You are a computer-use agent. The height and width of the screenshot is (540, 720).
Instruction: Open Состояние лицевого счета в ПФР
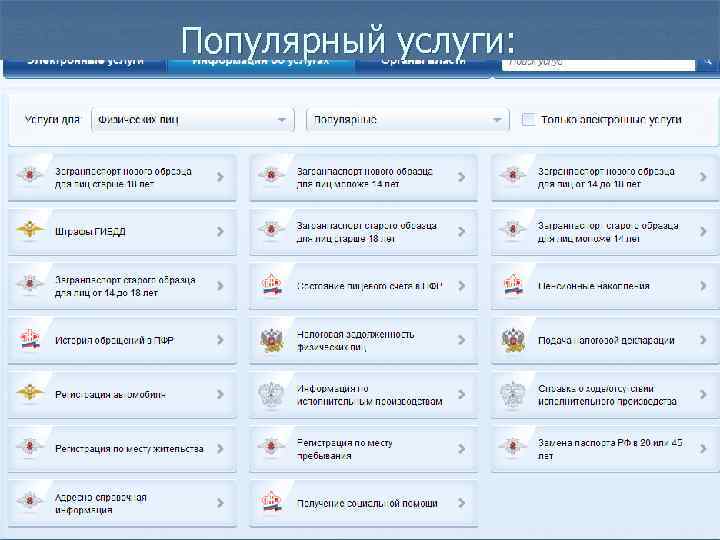tap(364, 286)
